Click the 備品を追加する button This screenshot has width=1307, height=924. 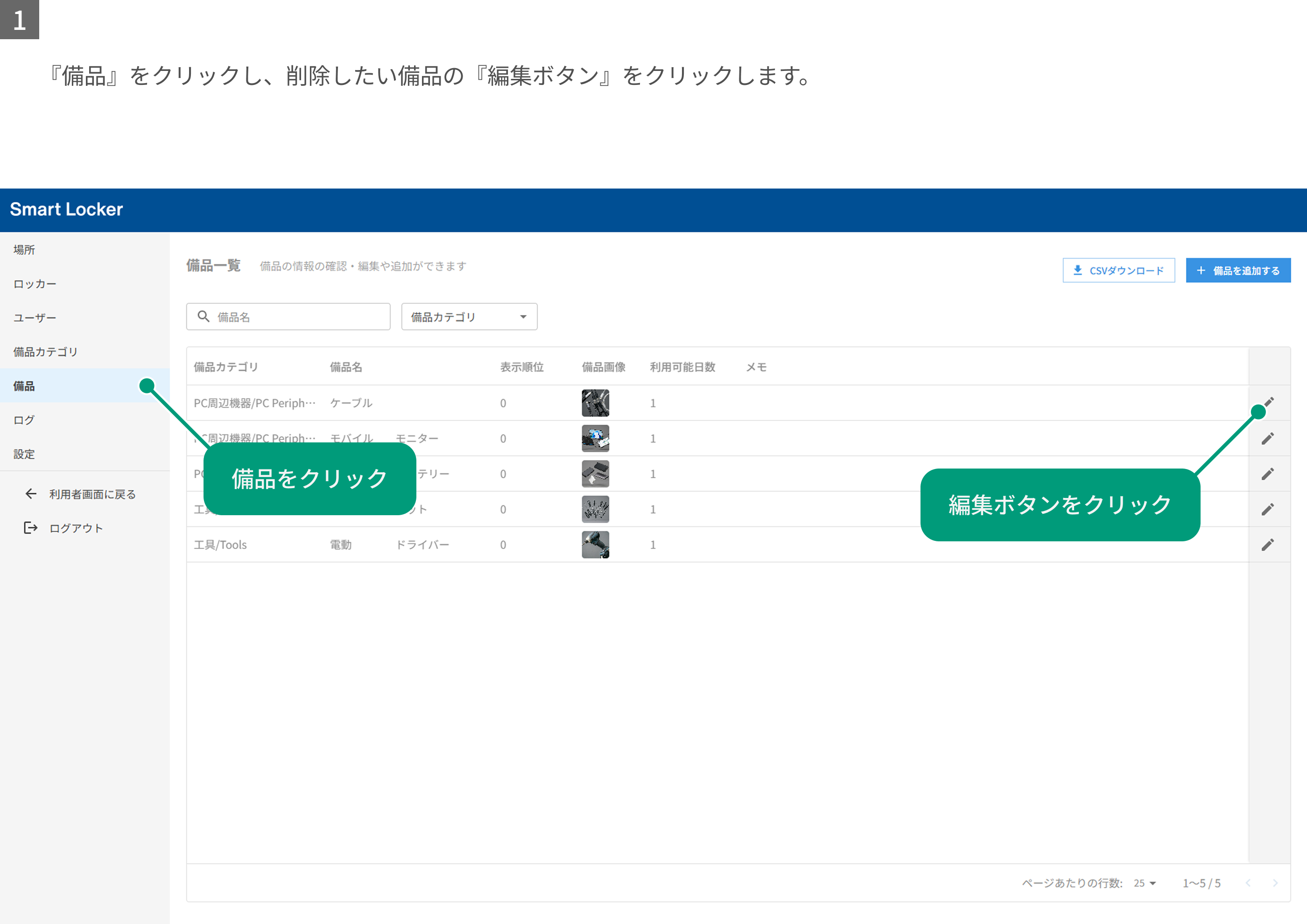point(1238,270)
